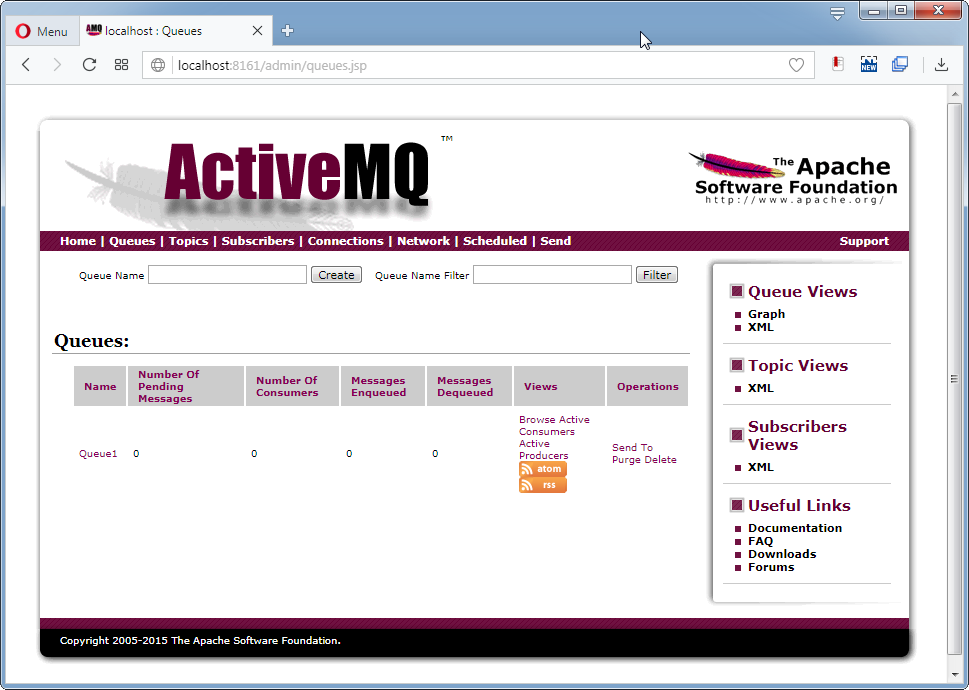Click Send To link for Queue1

[x=632, y=447]
